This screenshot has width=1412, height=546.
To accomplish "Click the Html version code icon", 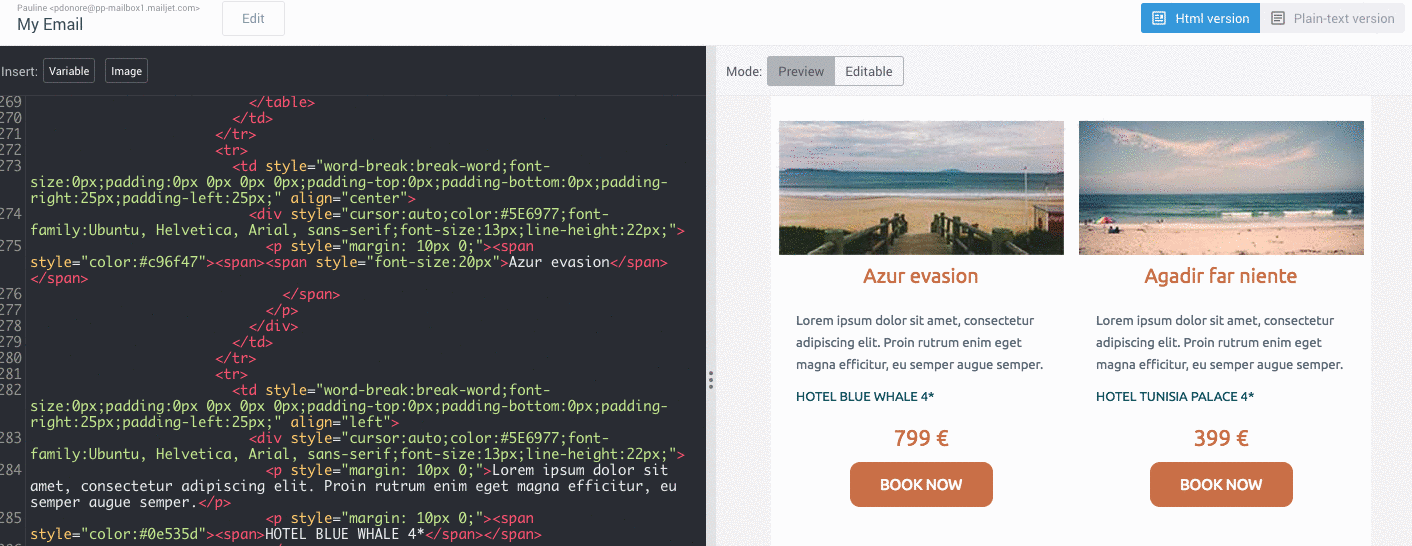I will [1159, 18].
